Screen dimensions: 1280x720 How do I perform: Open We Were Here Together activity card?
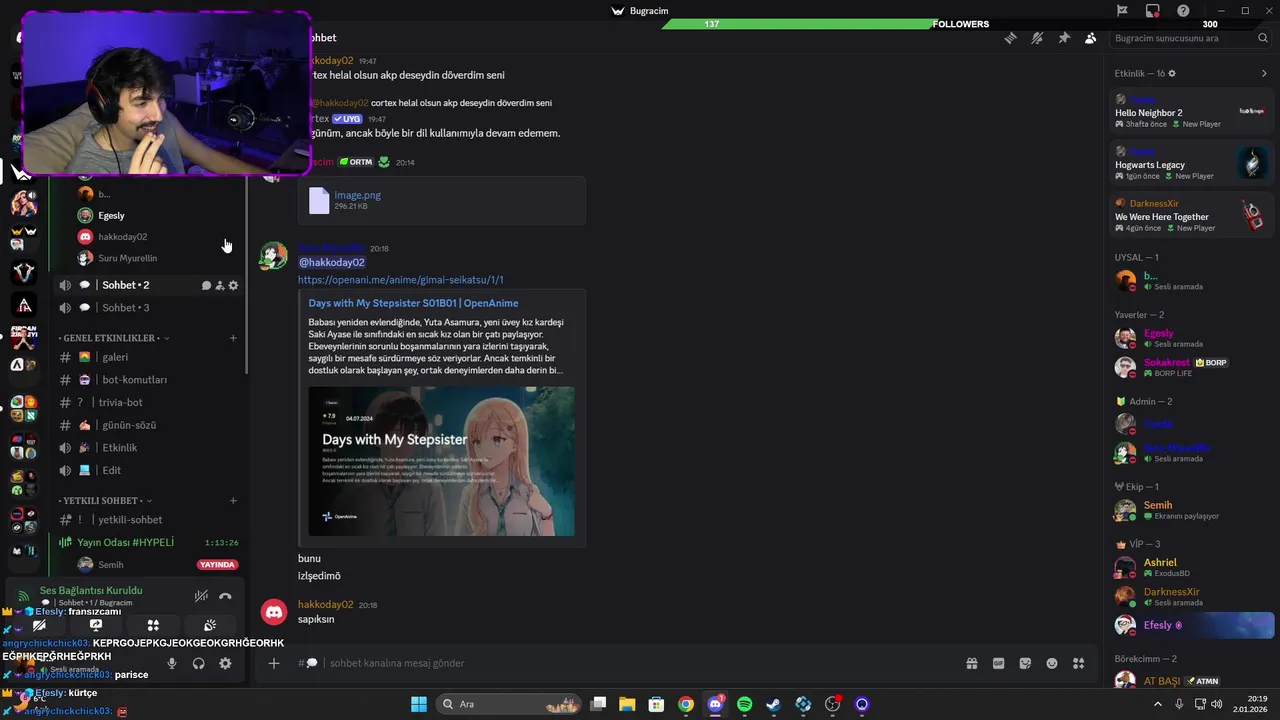1192,215
